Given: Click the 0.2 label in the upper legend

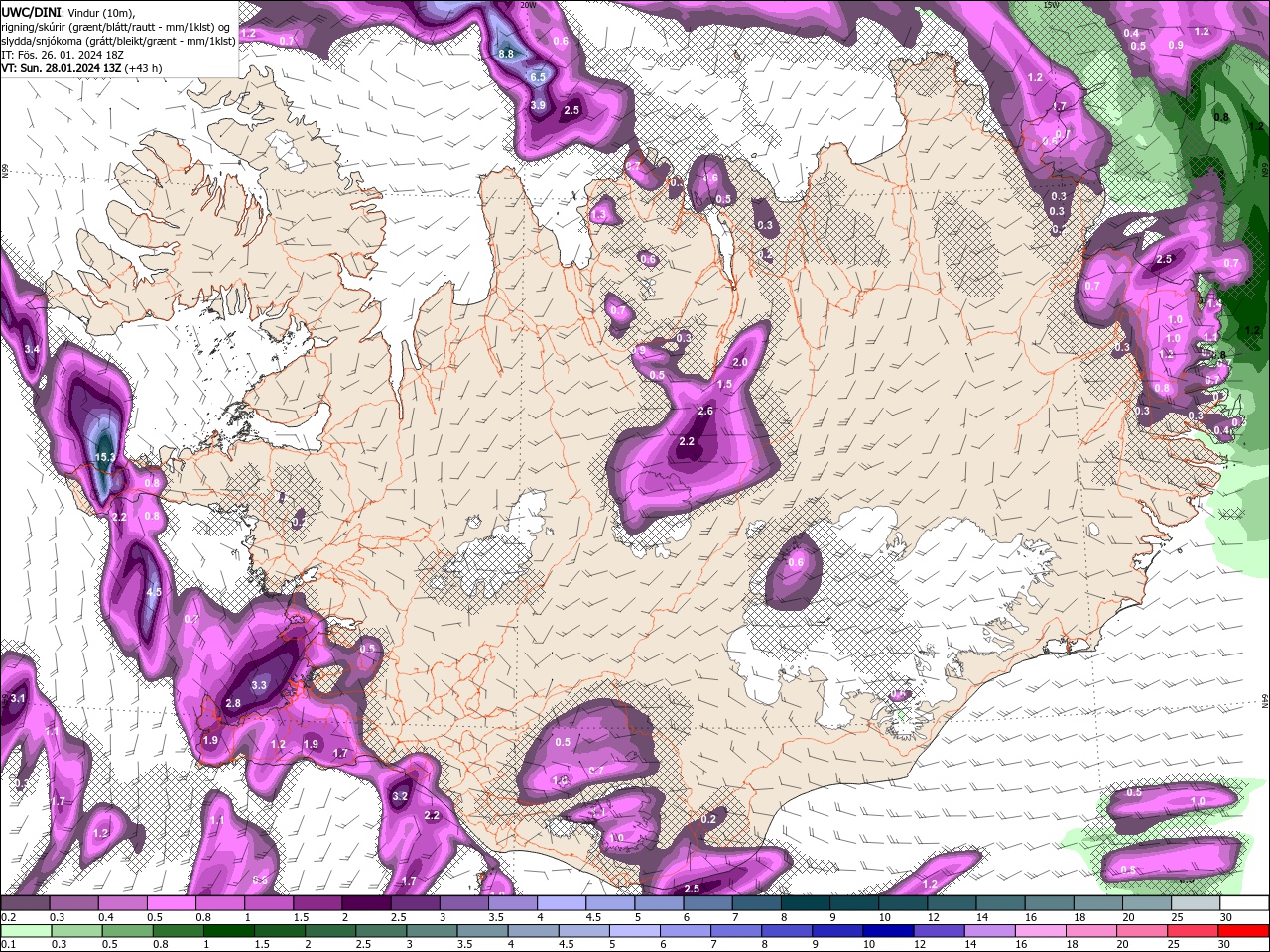Looking at the screenshot, I should click(9, 918).
